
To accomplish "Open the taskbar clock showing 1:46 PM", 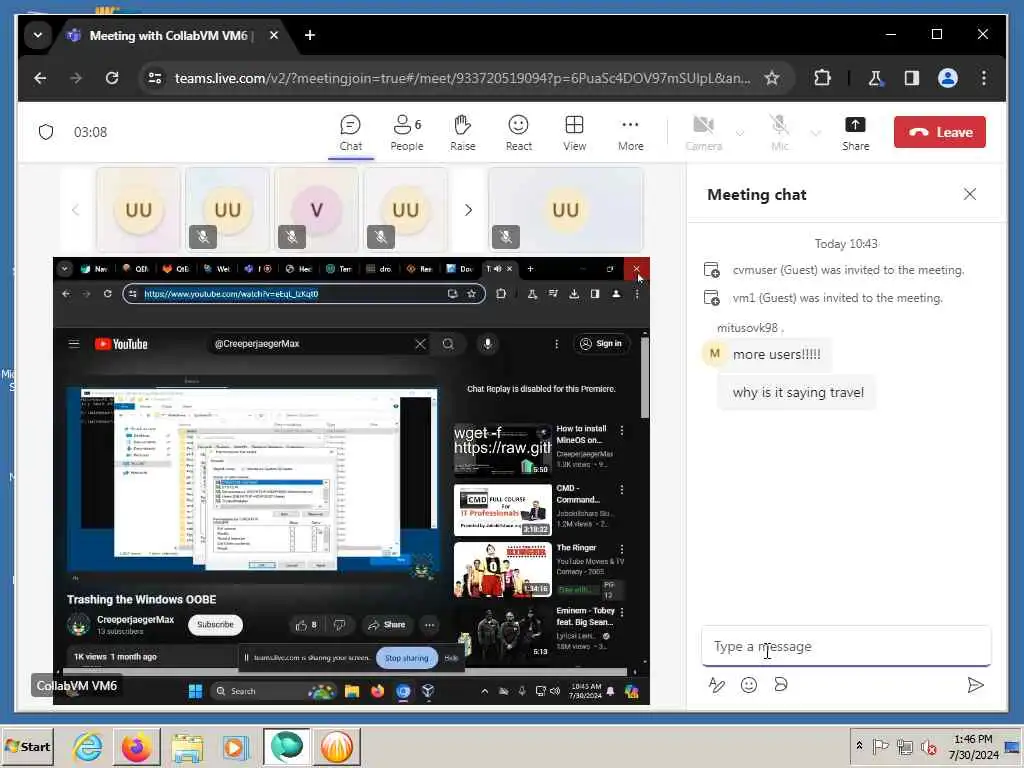I will coord(973,746).
